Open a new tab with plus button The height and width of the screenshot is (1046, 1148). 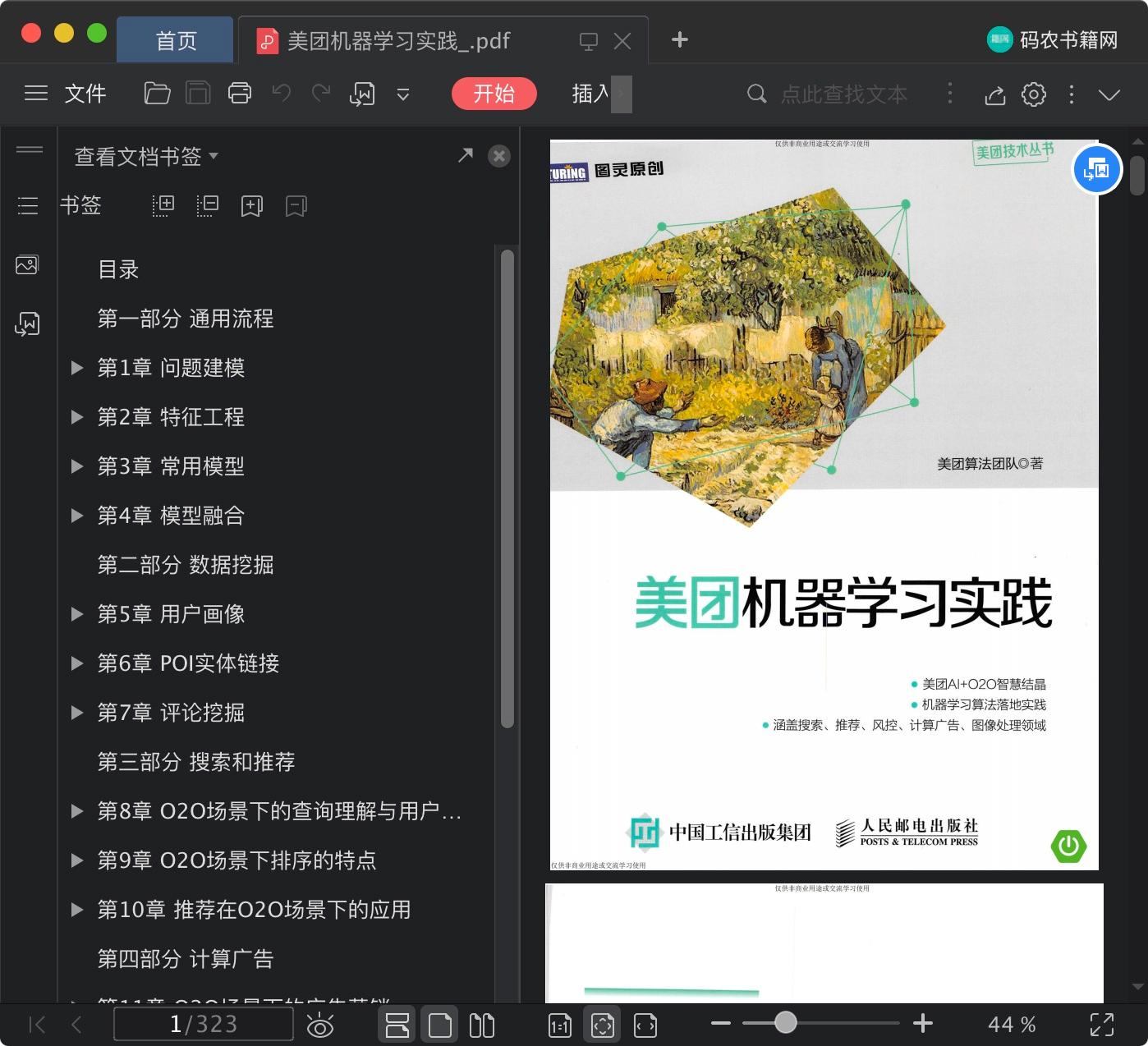pos(680,39)
